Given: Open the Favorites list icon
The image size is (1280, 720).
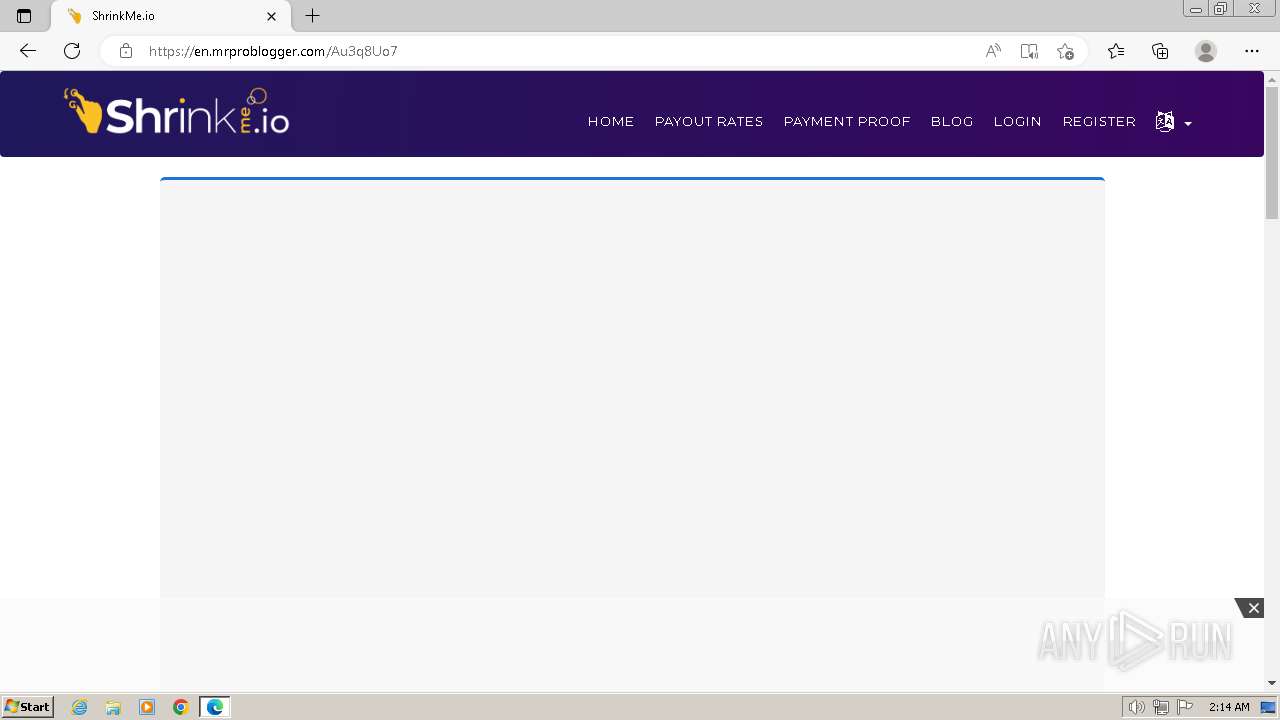Looking at the screenshot, I should click(1116, 51).
